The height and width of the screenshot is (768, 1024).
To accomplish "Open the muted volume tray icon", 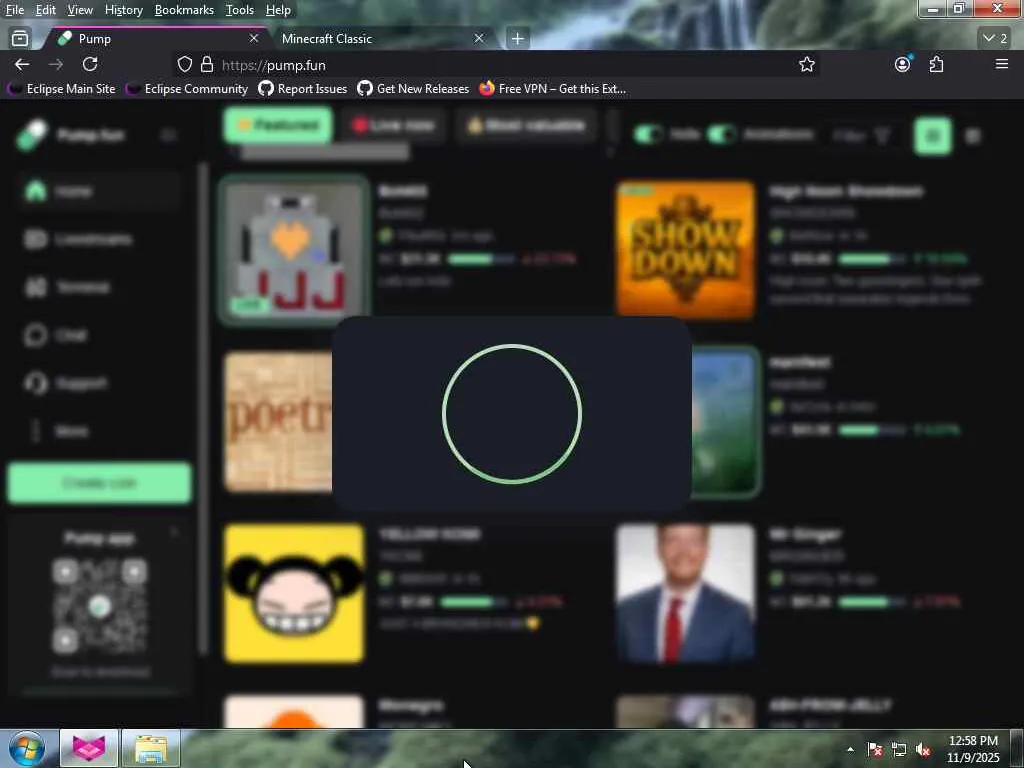I will [x=923, y=749].
